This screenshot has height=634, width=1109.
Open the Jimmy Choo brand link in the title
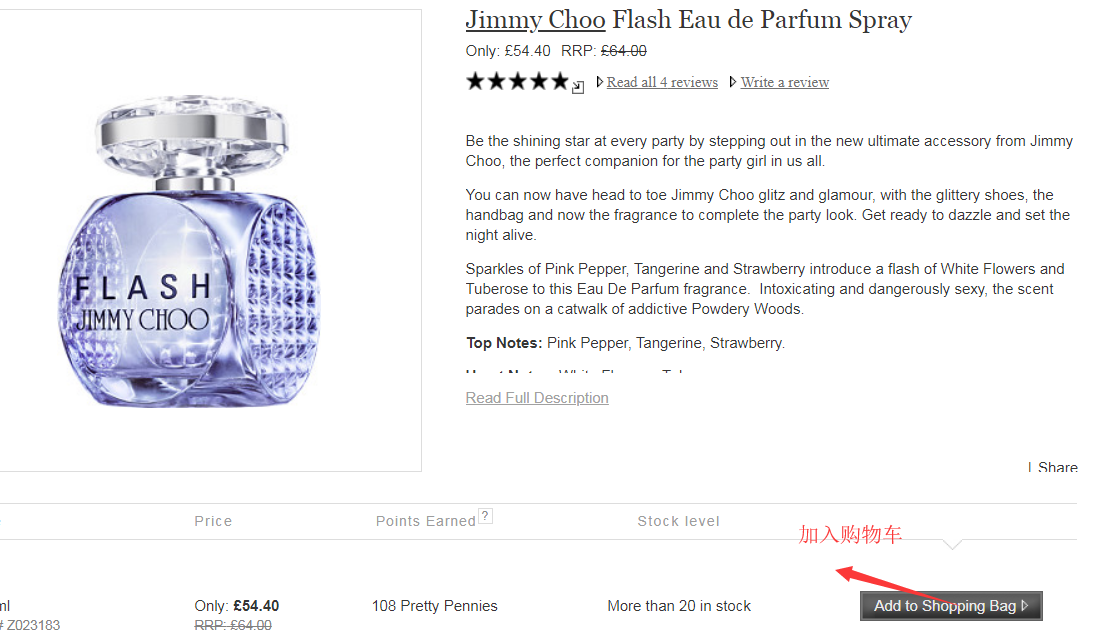pos(535,20)
